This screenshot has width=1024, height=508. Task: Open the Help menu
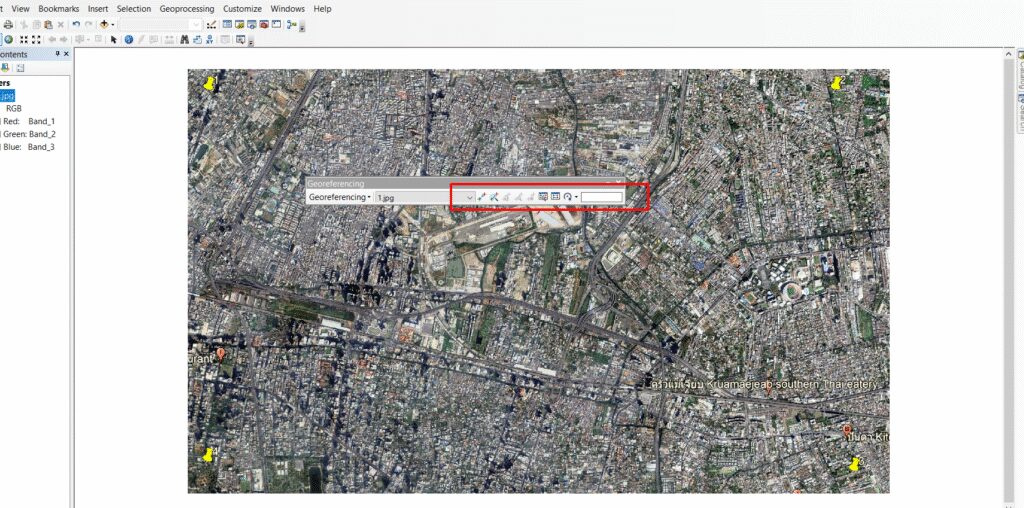point(322,8)
